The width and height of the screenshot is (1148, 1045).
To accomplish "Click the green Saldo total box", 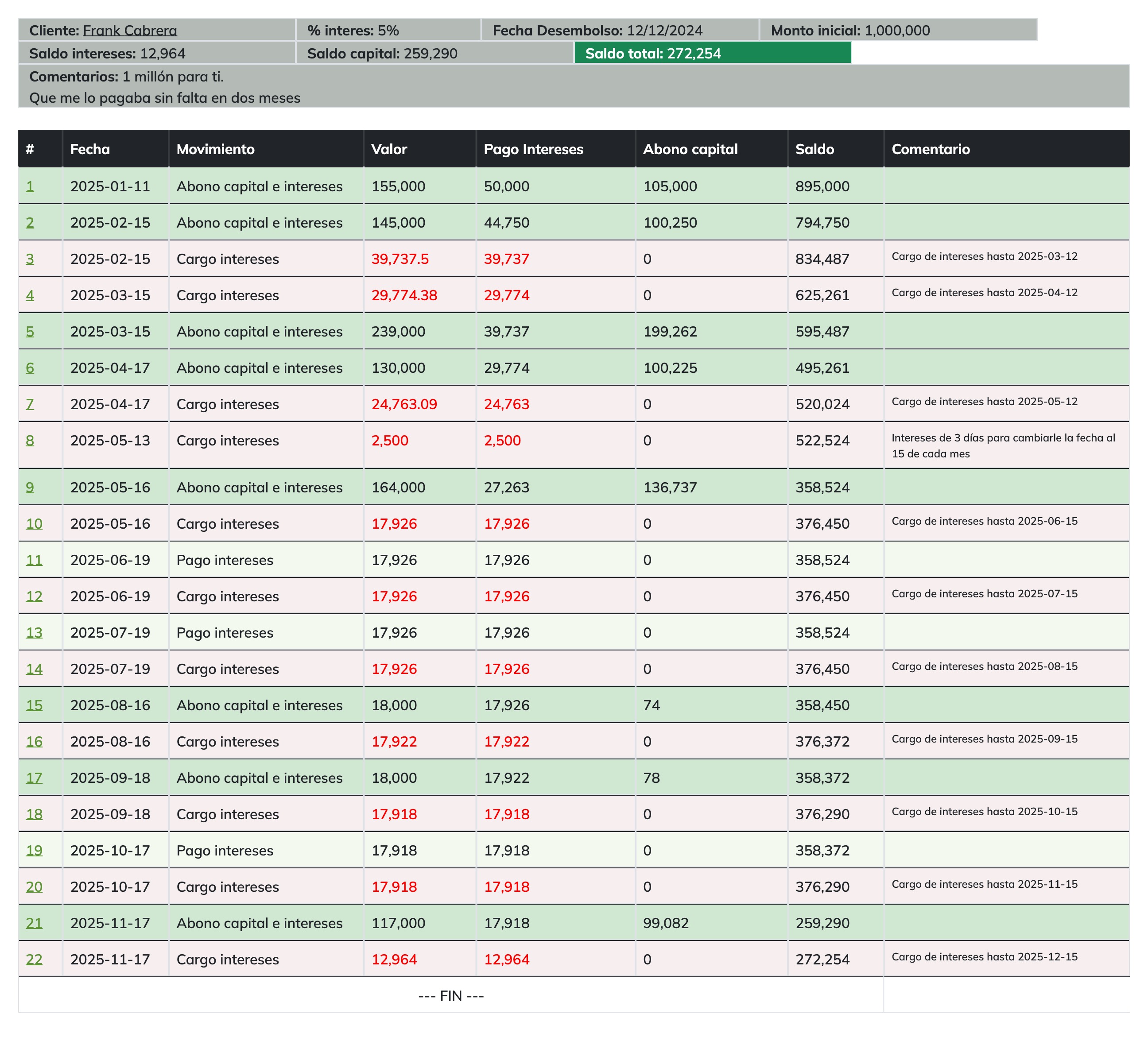I will tap(712, 54).
